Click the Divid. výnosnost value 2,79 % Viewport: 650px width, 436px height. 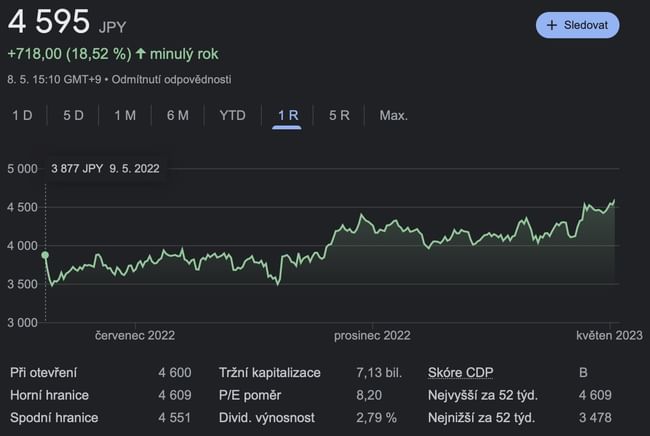click(376, 416)
